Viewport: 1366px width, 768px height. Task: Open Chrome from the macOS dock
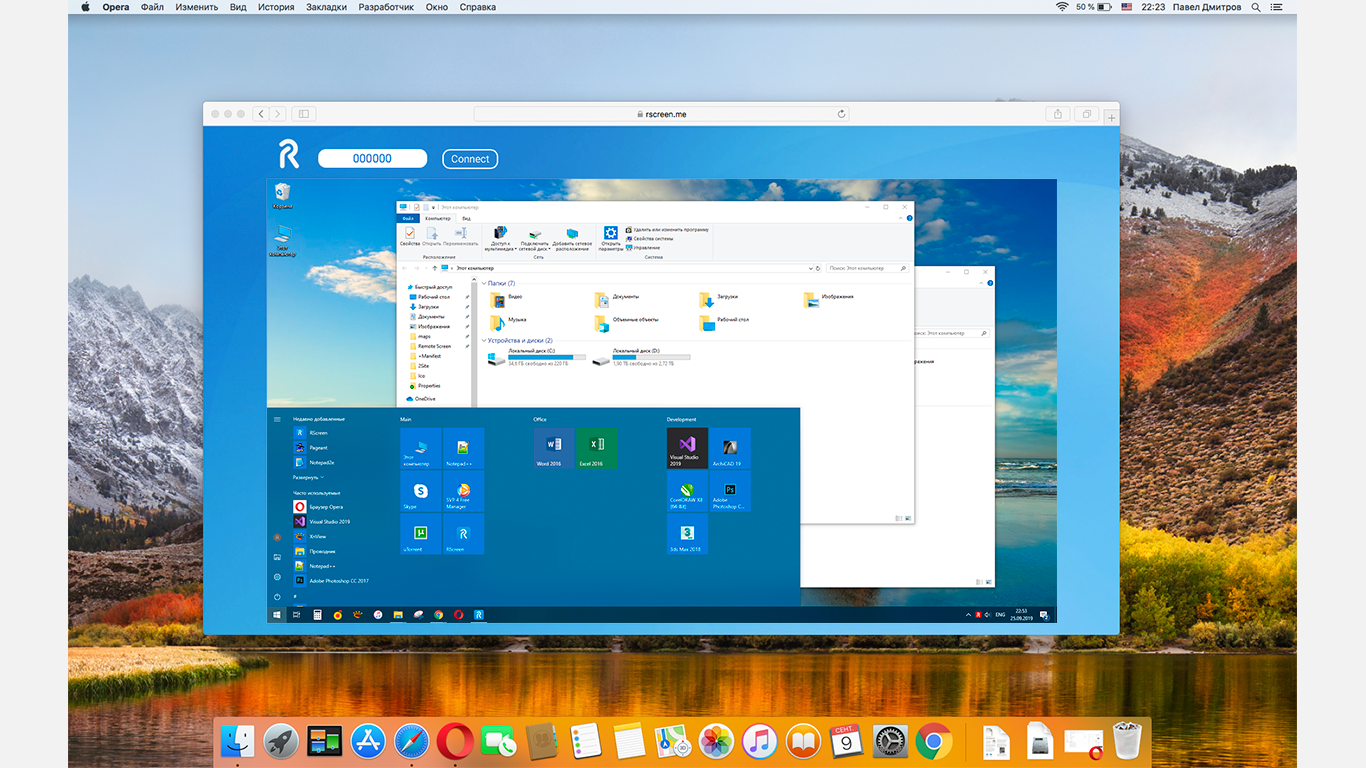click(x=933, y=742)
